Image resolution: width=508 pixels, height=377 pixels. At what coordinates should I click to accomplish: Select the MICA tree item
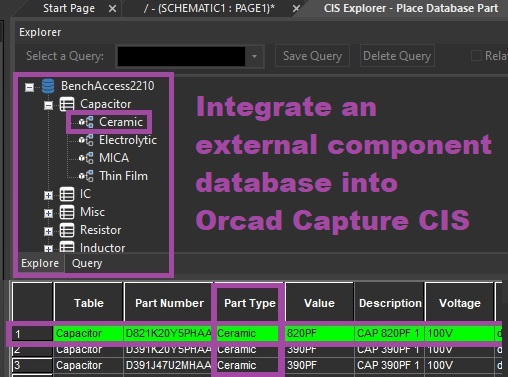click(114, 158)
